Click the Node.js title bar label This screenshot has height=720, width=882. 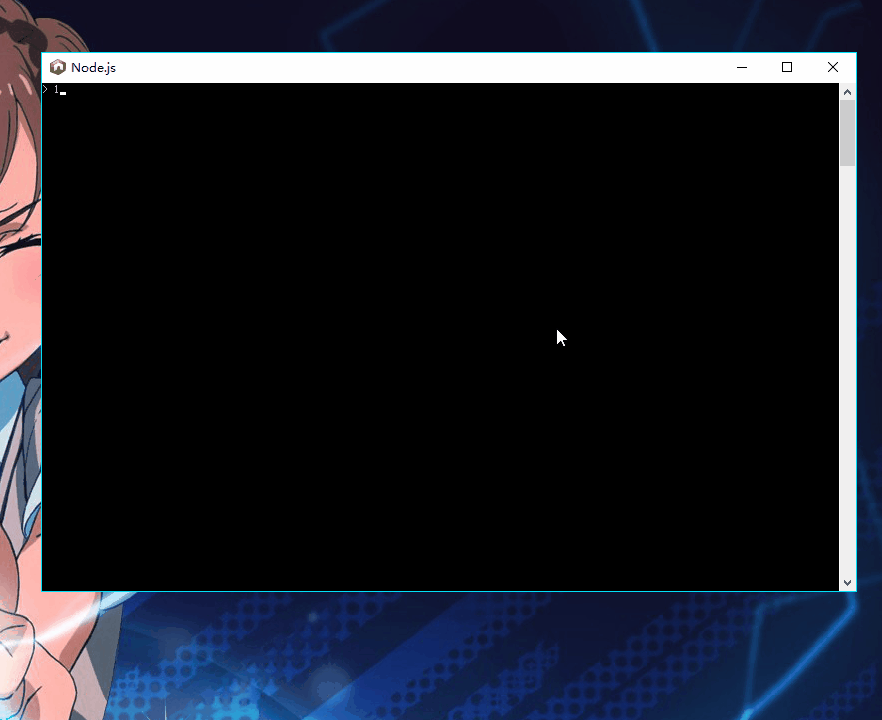[95, 67]
